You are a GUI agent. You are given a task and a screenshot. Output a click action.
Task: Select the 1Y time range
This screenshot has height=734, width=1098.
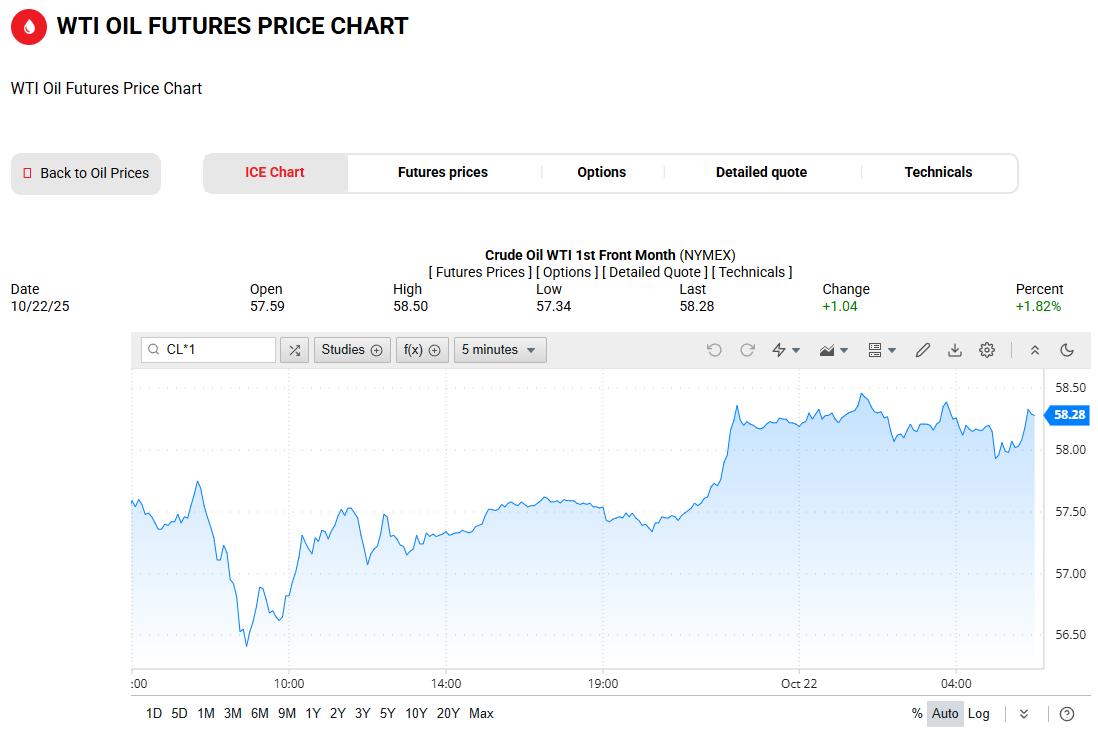click(313, 713)
